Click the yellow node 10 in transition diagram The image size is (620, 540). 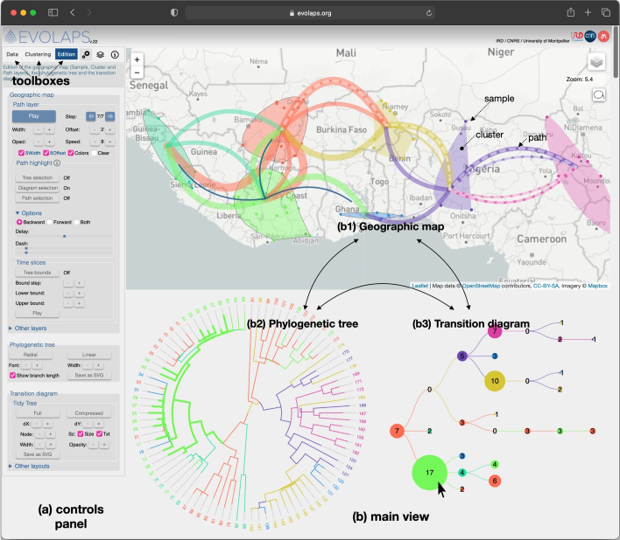click(495, 381)
